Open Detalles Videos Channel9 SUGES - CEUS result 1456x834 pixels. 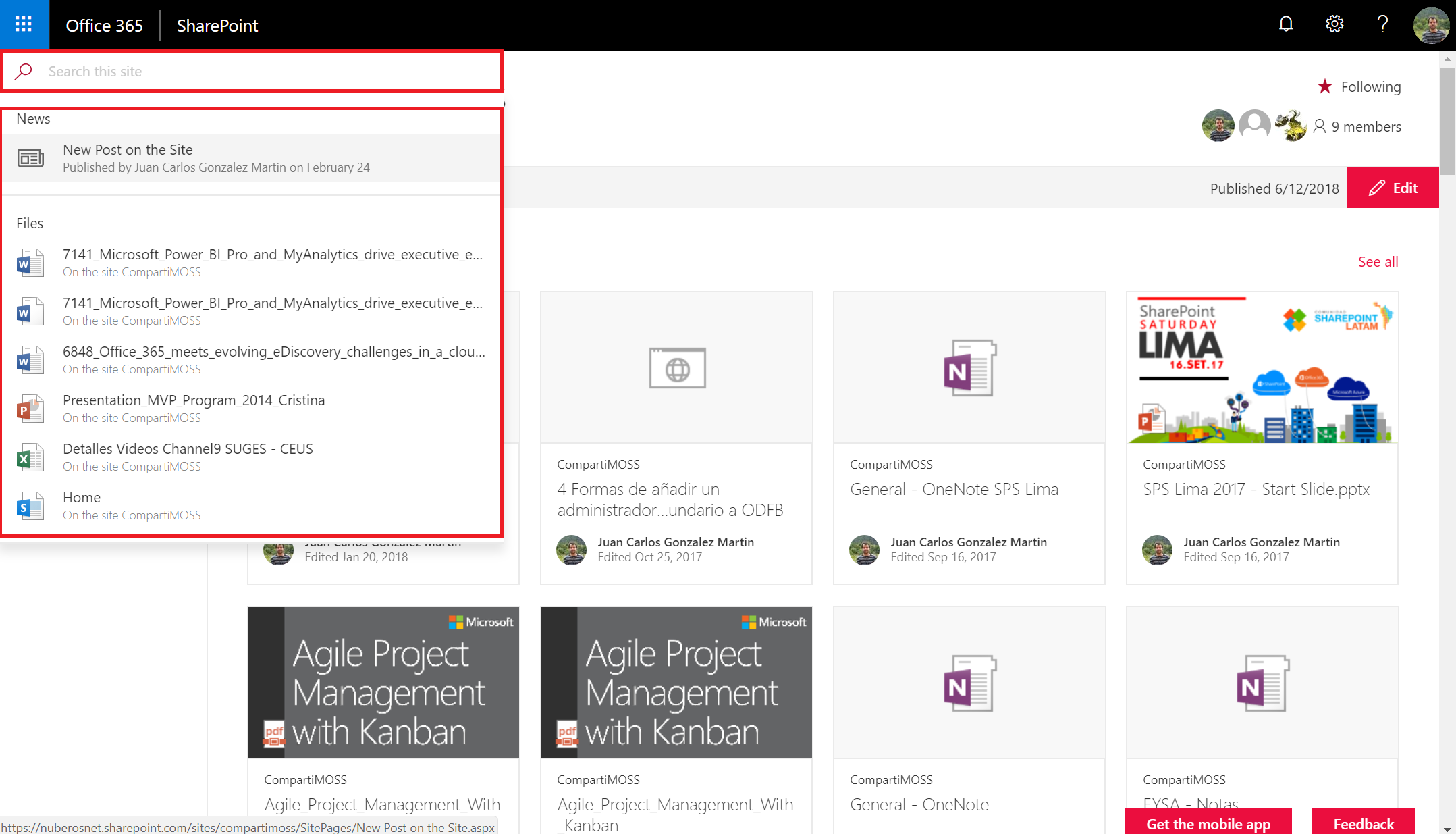click(252, 457)
